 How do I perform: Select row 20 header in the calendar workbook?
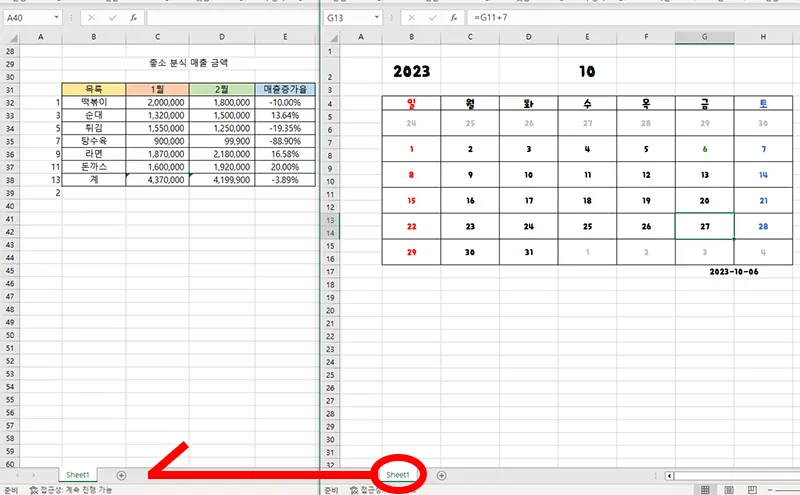click(x=331, y=311)
